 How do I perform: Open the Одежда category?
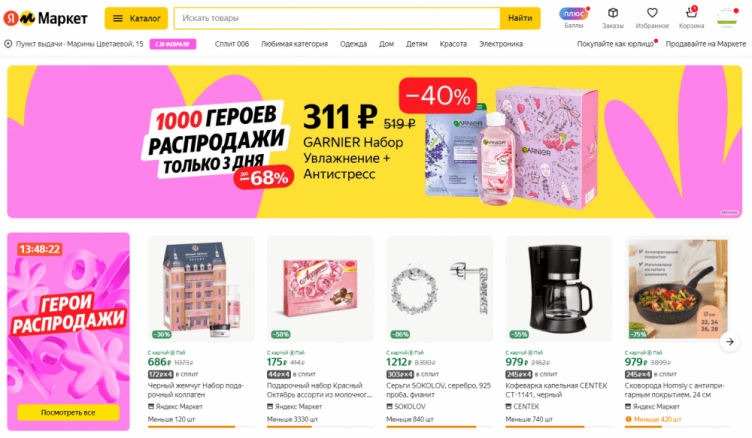tap(353, 44)
